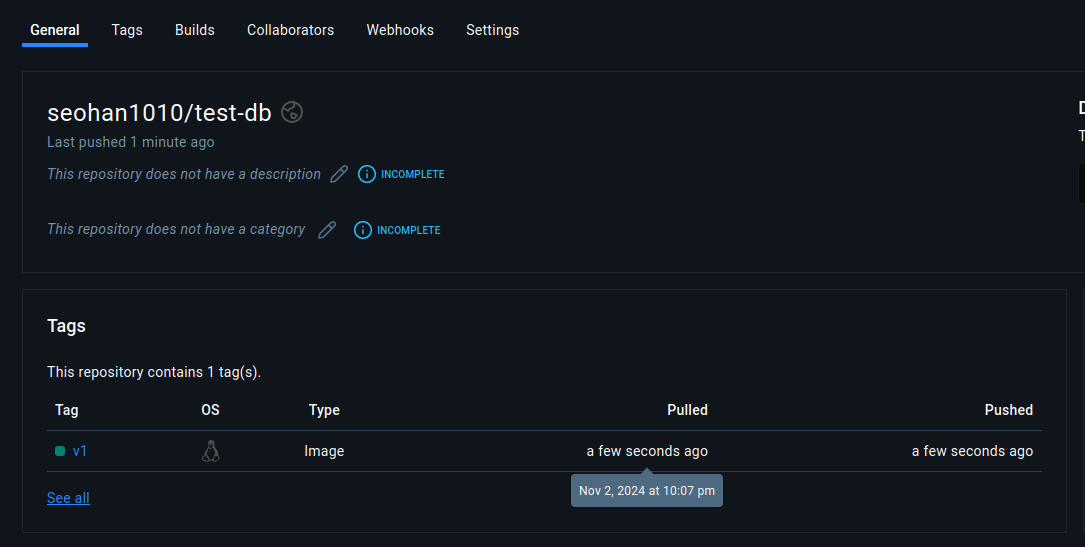Click INCOMPLETE label next to description
The width and height of the screenshot is (1085, 547).
tap(412, 174)
